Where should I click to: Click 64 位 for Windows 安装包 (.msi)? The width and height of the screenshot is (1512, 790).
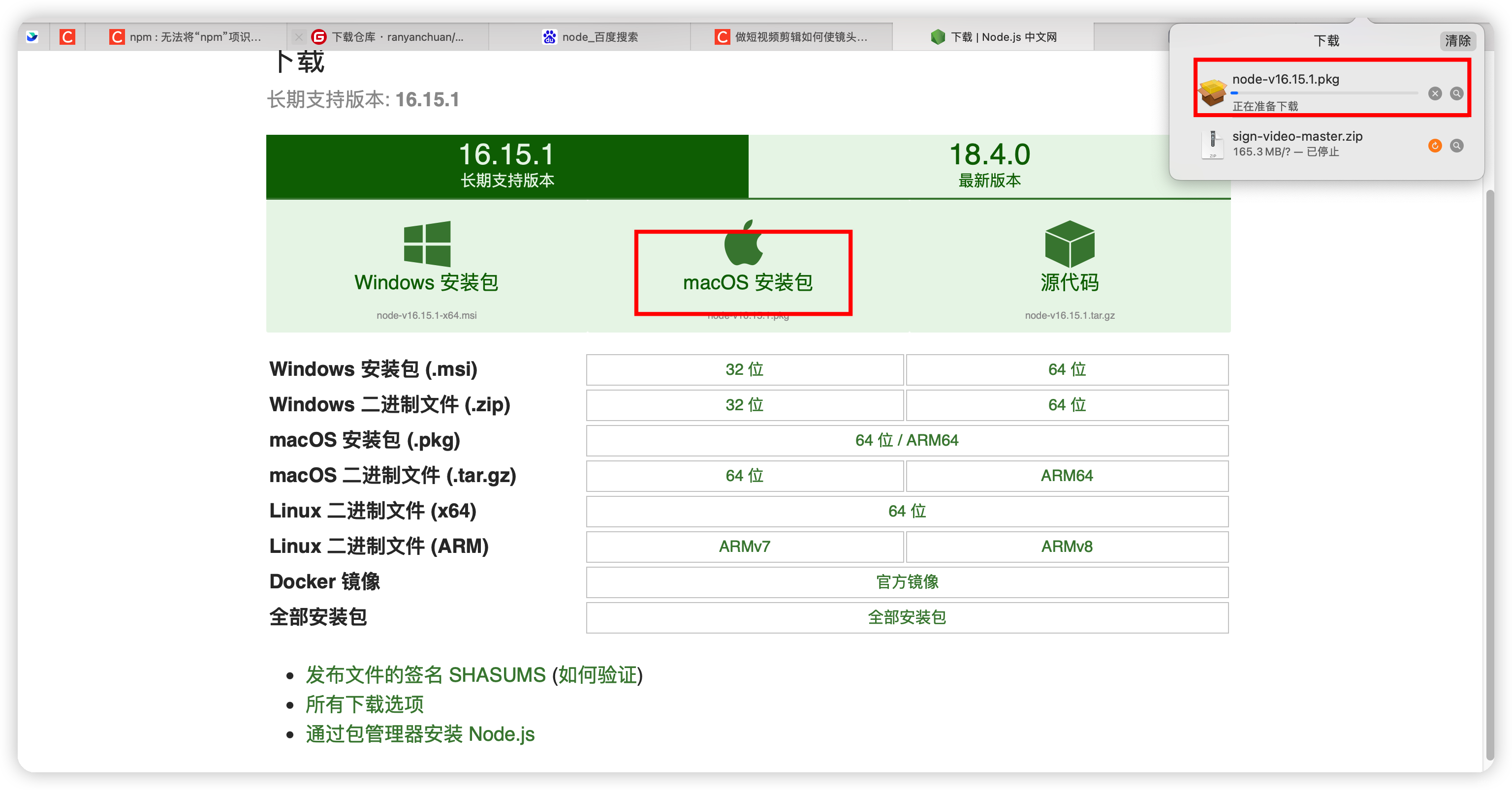pos(1067,369)
